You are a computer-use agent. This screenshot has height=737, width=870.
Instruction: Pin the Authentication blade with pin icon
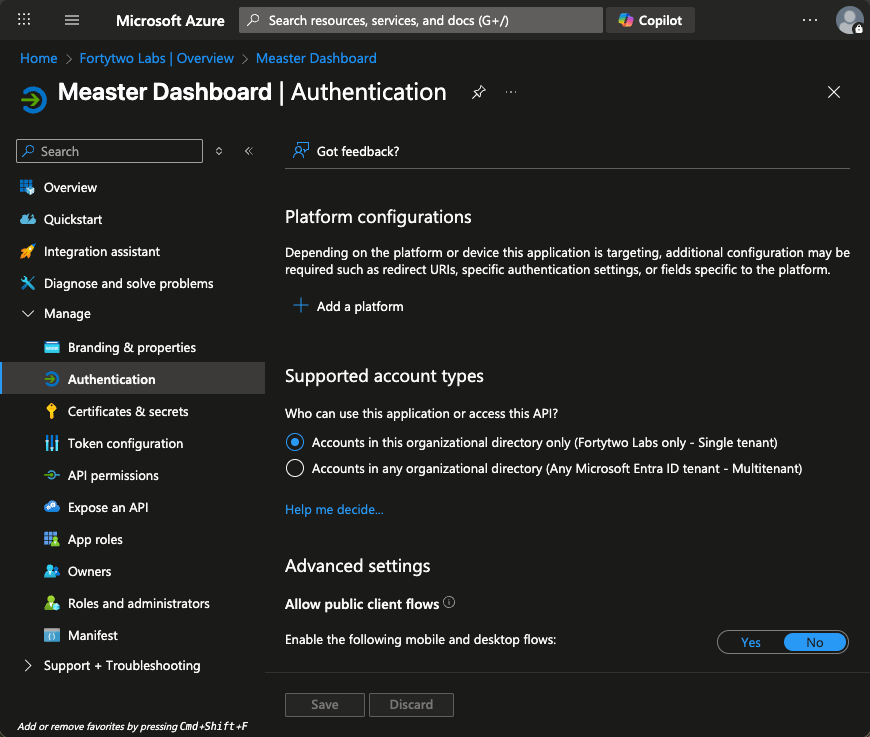479,92
